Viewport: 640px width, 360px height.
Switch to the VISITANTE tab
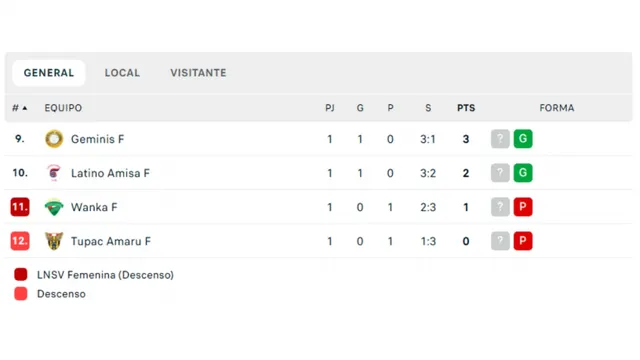coord(198,73)
